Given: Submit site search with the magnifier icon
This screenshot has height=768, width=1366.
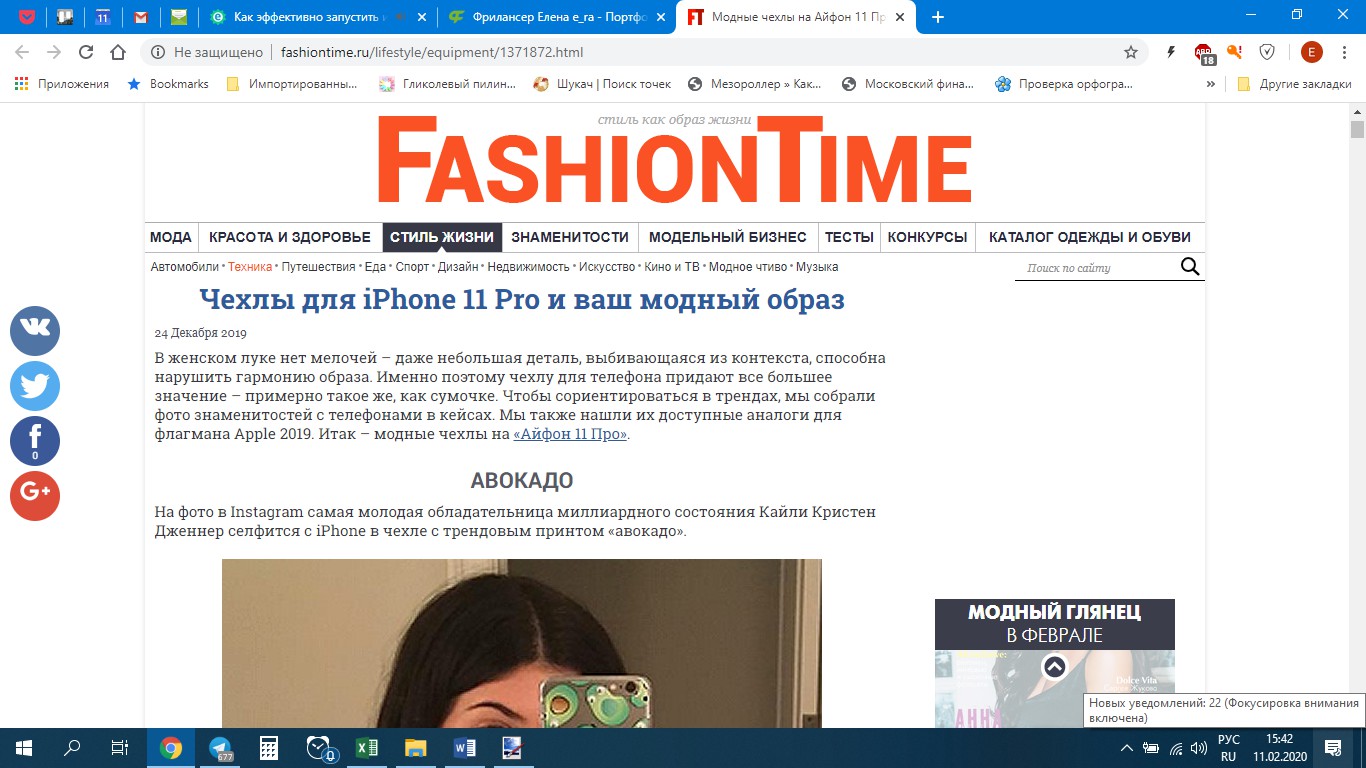Looking at the screenshot, I should 1190,266.
